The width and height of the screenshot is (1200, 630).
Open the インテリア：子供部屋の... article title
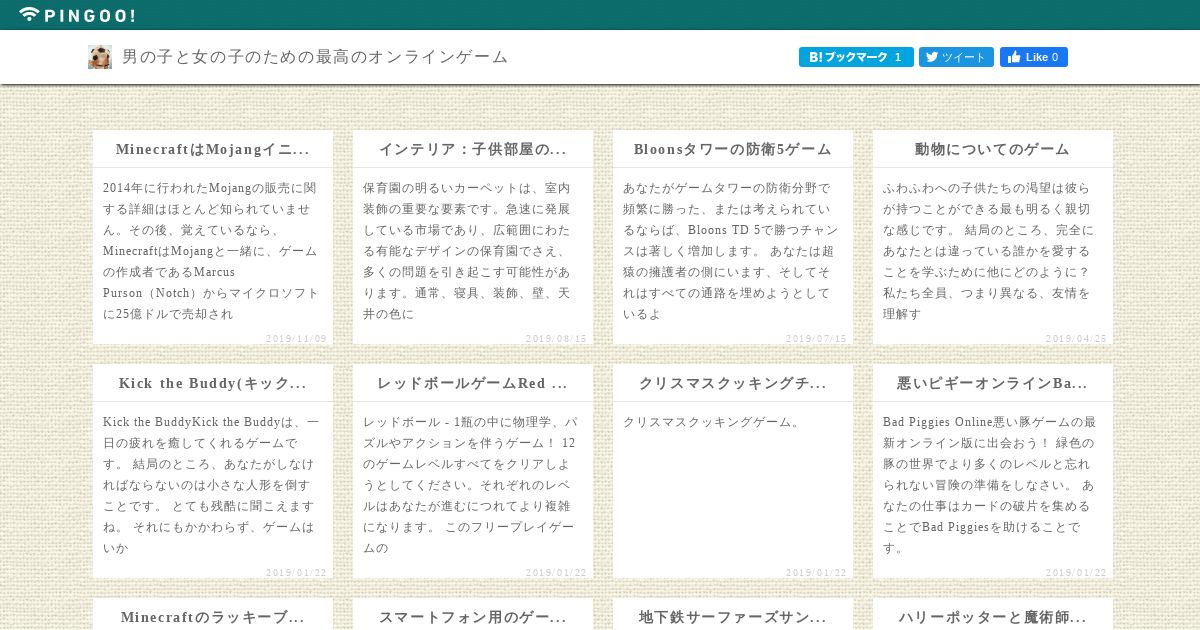[x=473, y=149]
